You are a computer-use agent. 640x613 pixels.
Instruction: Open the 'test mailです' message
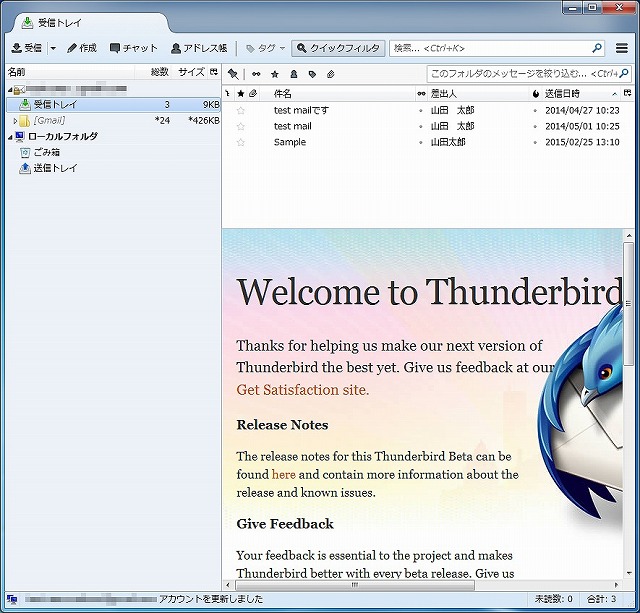pos(301,110)
